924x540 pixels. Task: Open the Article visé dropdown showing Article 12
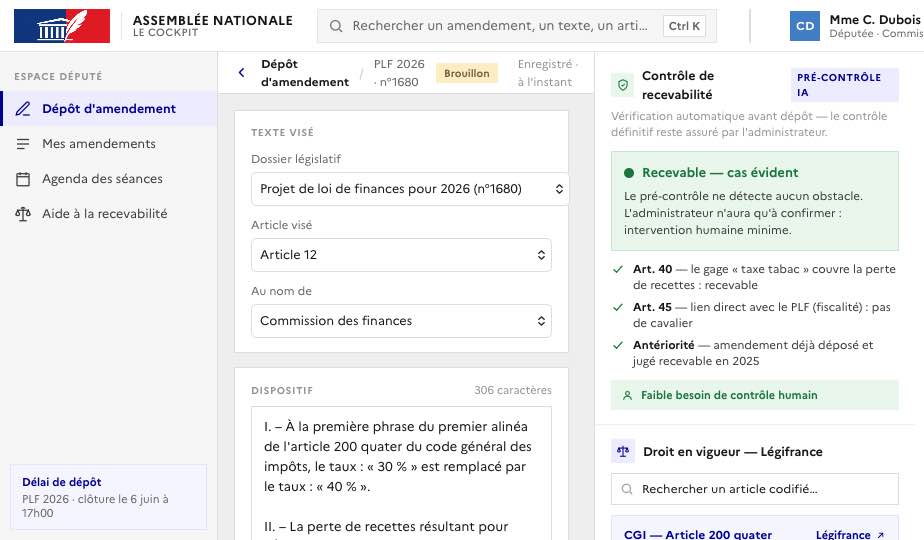pyautogui.click(x=401, y=255)
